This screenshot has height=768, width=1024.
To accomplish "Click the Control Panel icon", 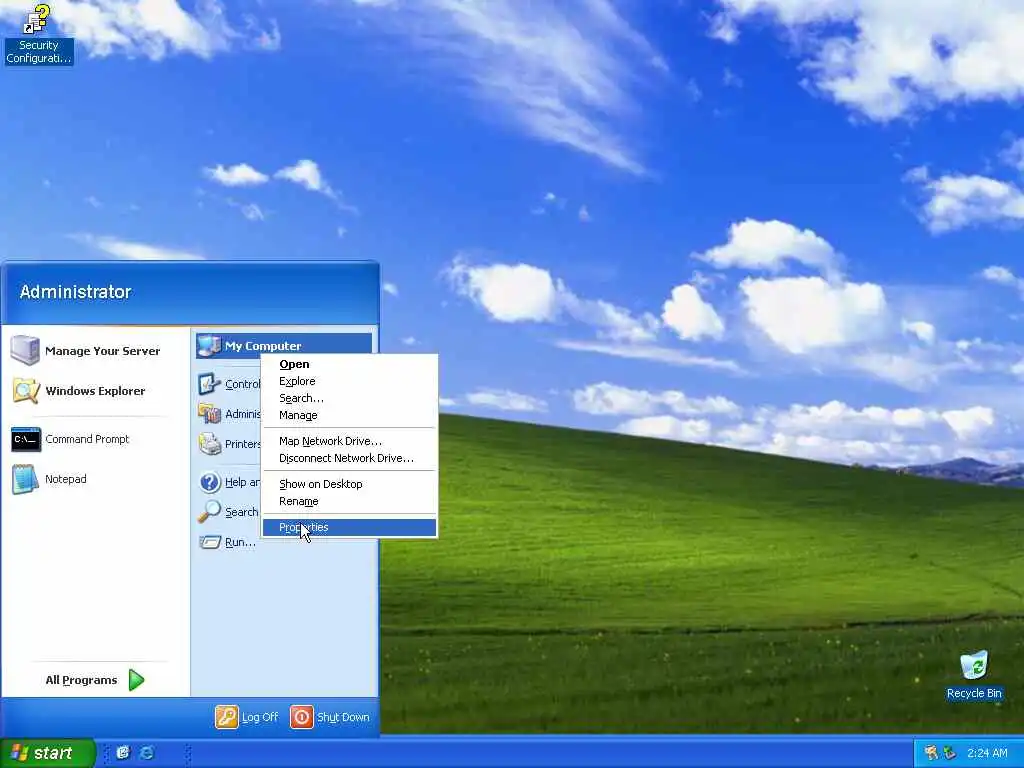I will coord(209,384).
